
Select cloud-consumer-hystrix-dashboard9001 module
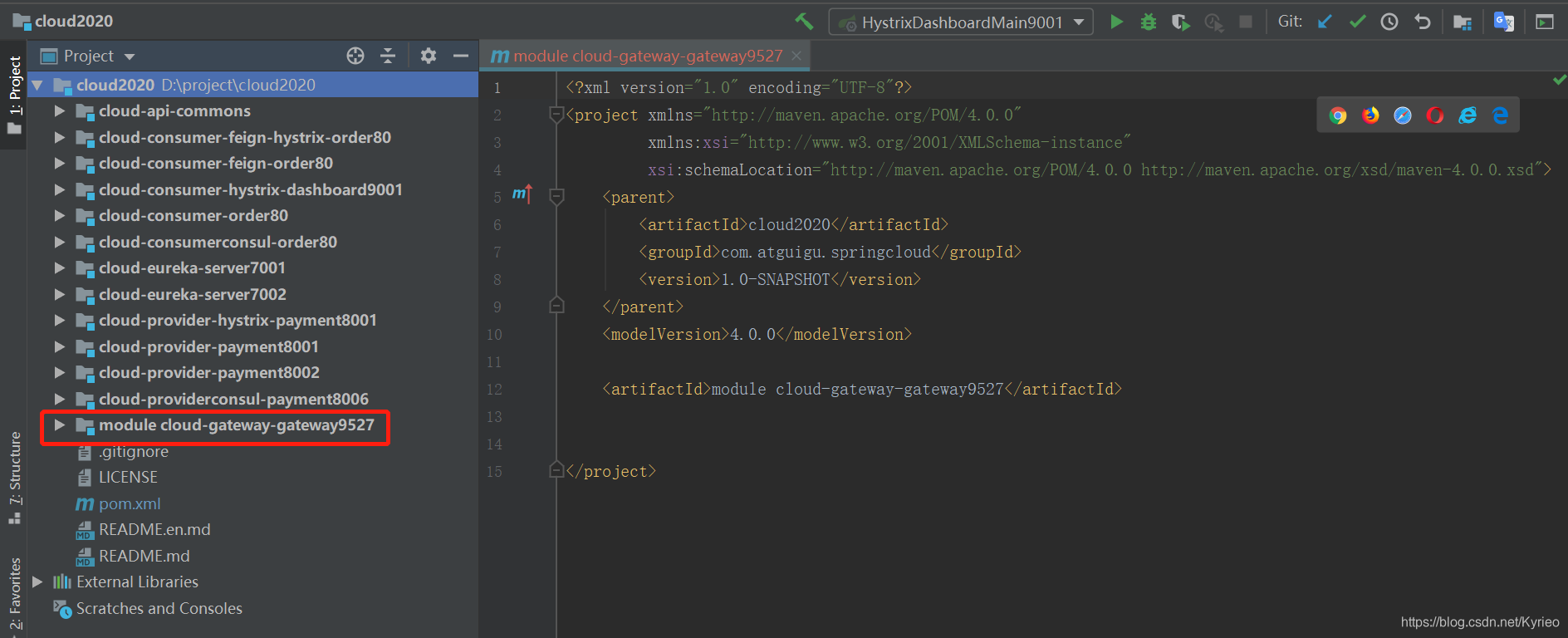[251, 190]
